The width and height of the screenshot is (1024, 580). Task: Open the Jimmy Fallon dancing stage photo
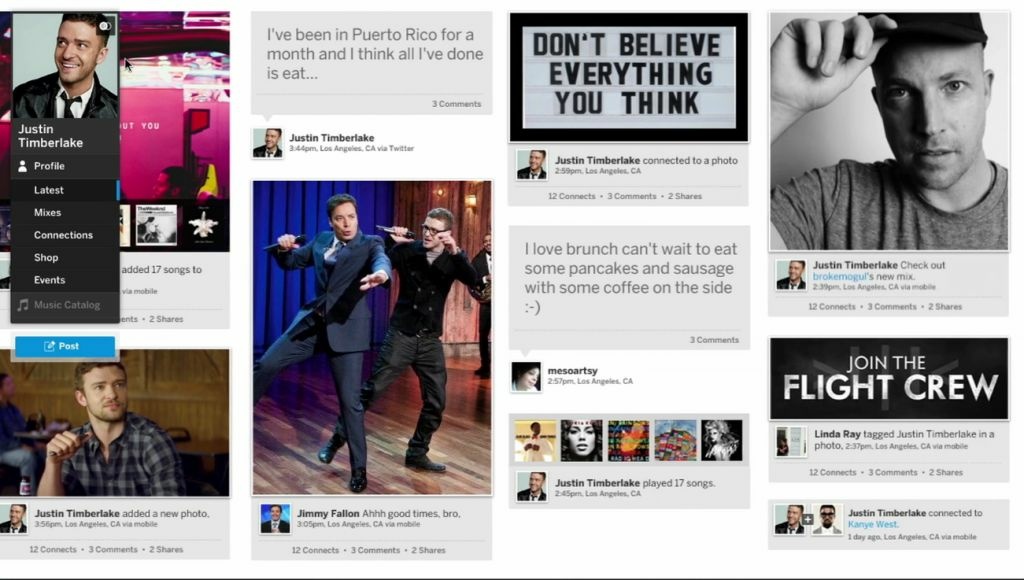pyautogui.click(x=372, y=338)
